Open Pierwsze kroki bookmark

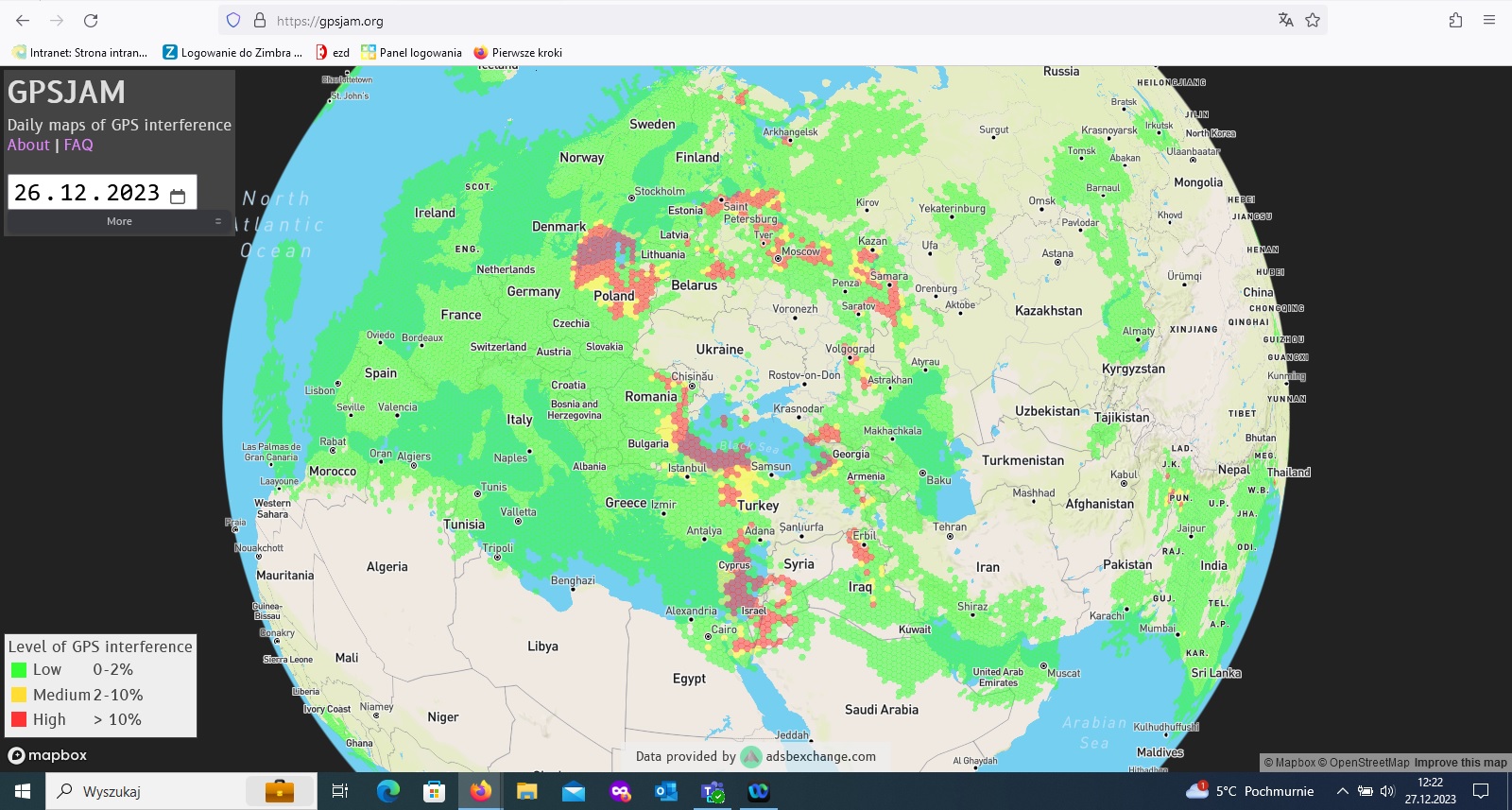coord(518,53)
